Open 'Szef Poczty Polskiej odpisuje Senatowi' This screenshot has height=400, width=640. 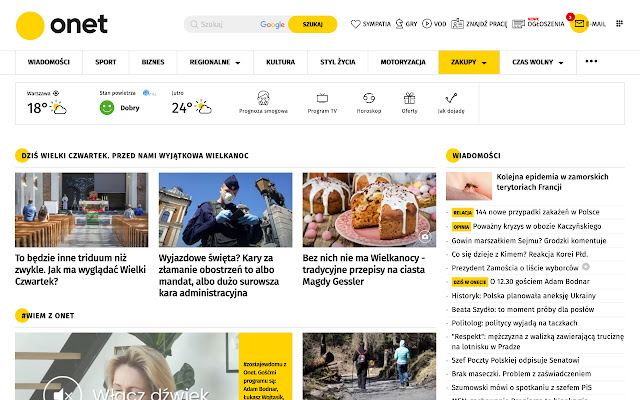515,360
